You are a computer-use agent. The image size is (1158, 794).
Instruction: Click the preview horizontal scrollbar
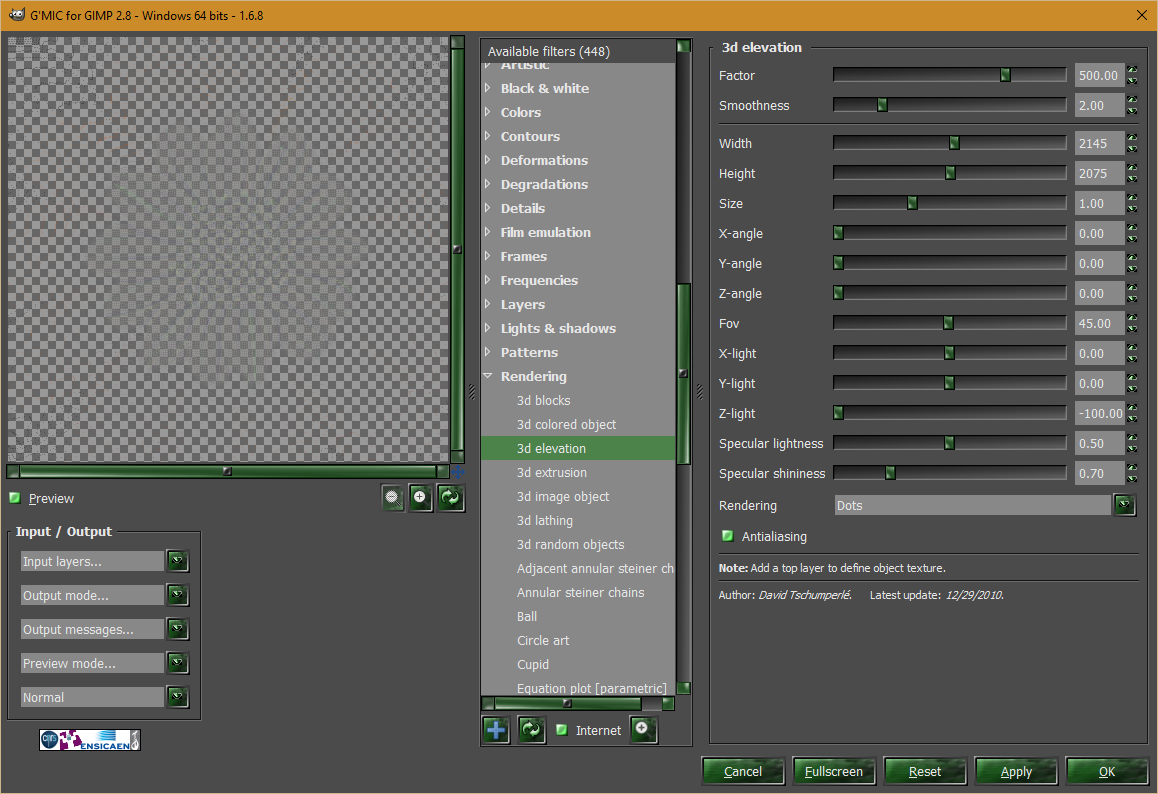[227, 471]
